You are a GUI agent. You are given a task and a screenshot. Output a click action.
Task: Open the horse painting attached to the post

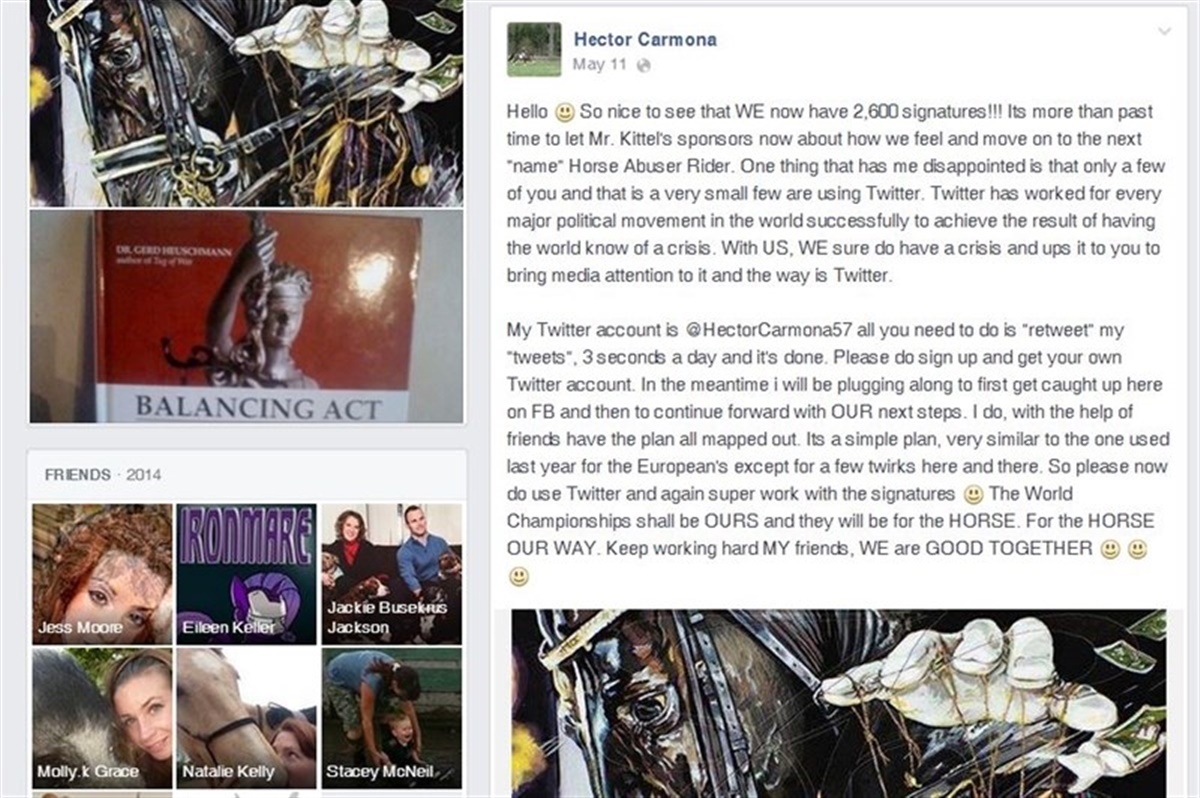[838, 702]
